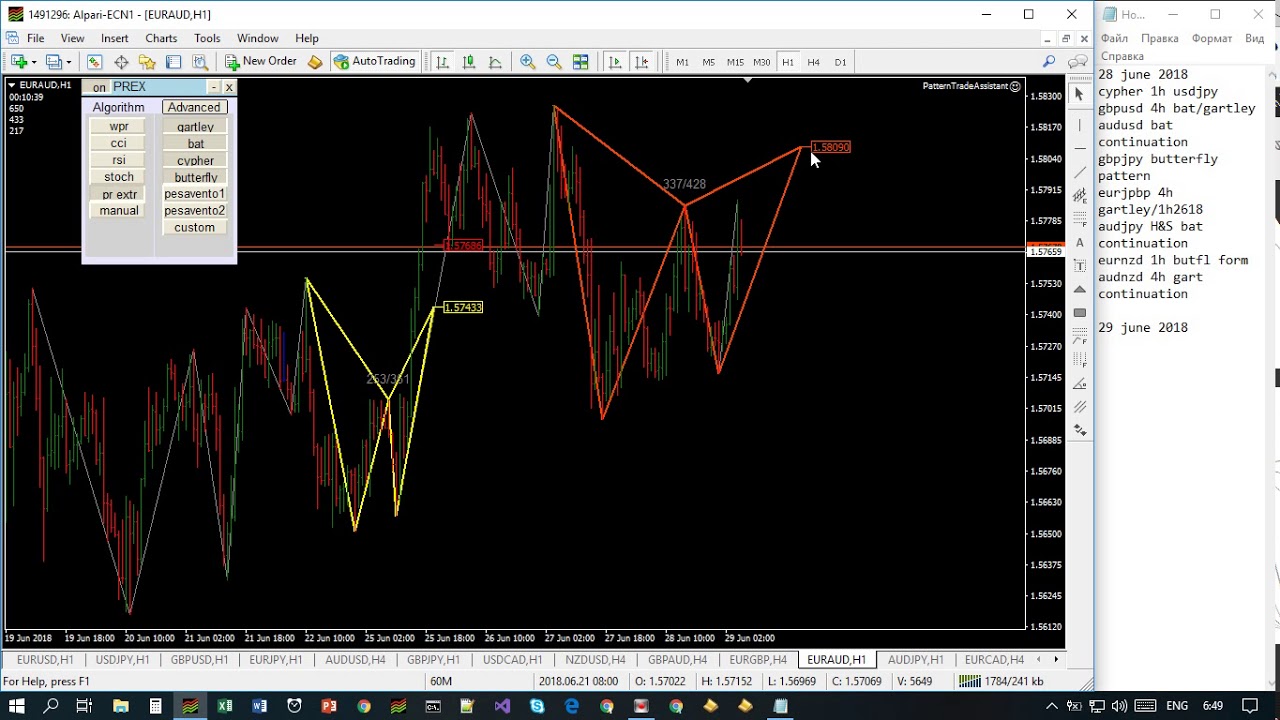
Task: Select the cursor arrow tool
Action: click(x=1079, y=94)
